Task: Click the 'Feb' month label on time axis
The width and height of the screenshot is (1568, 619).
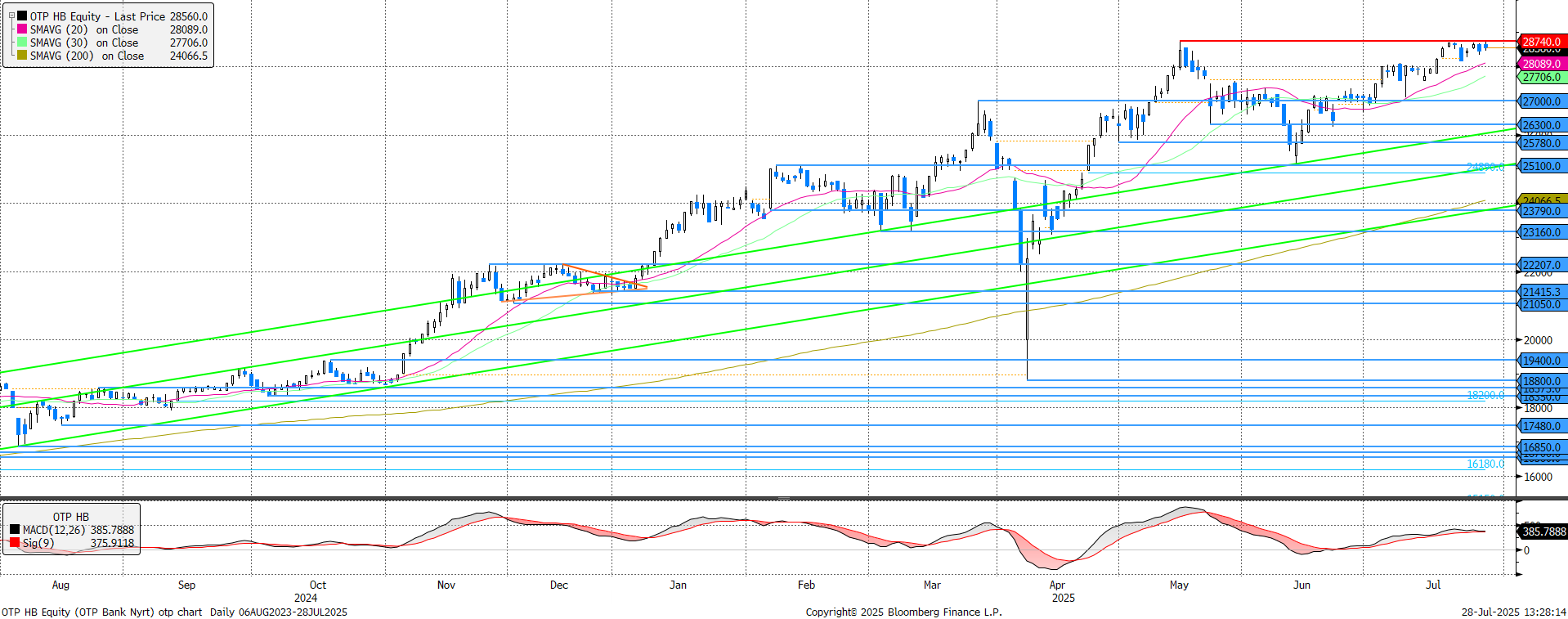Action: (806, 585)
